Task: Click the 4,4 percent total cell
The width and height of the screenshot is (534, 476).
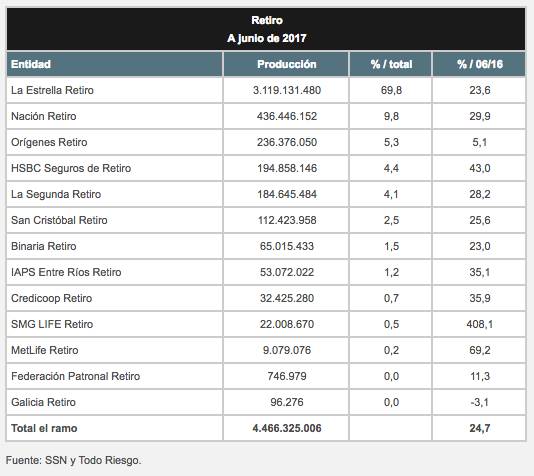Action: click(391, 168)
